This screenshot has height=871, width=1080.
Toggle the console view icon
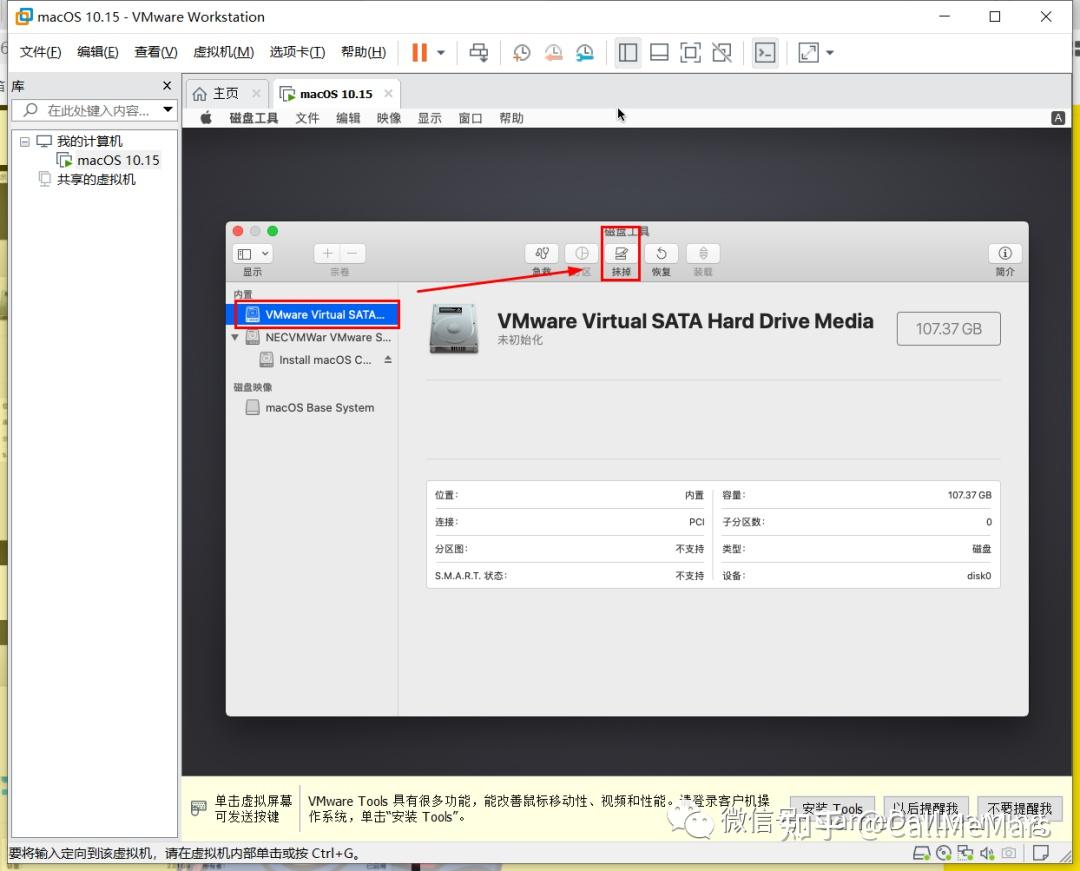(x=765, y=52)
